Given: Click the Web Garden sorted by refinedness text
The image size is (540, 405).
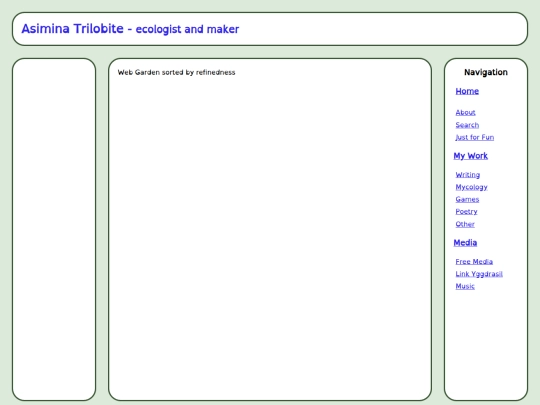Looking at the screenshot, I should click(x=176, y=72).
